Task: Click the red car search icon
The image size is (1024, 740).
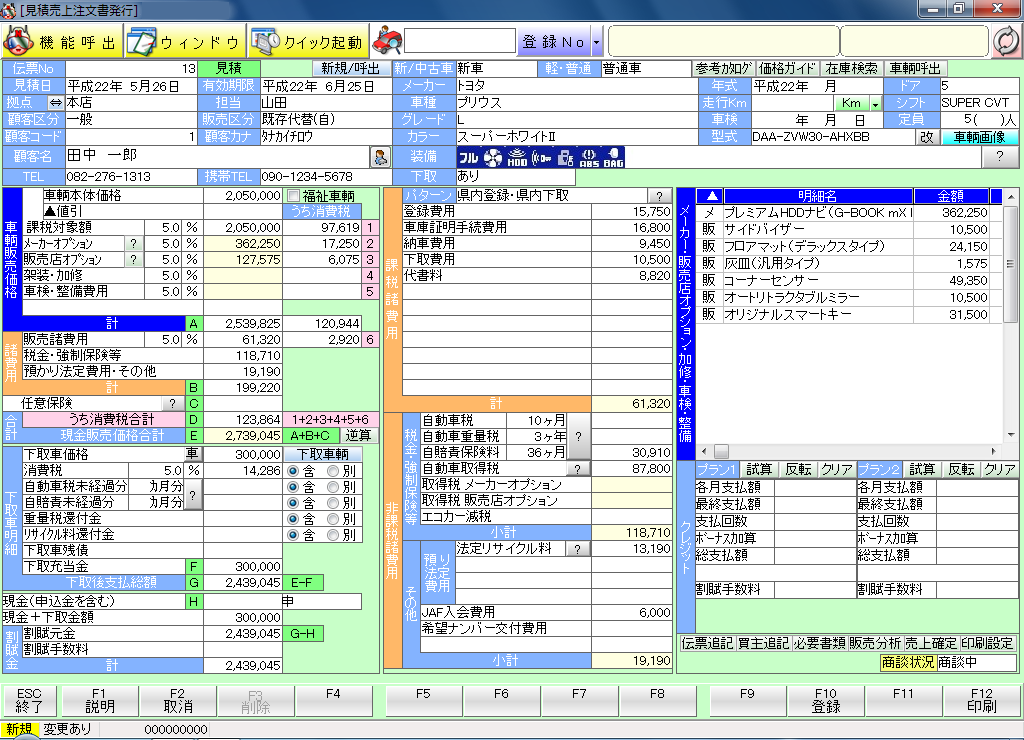Action: (387, 42)
